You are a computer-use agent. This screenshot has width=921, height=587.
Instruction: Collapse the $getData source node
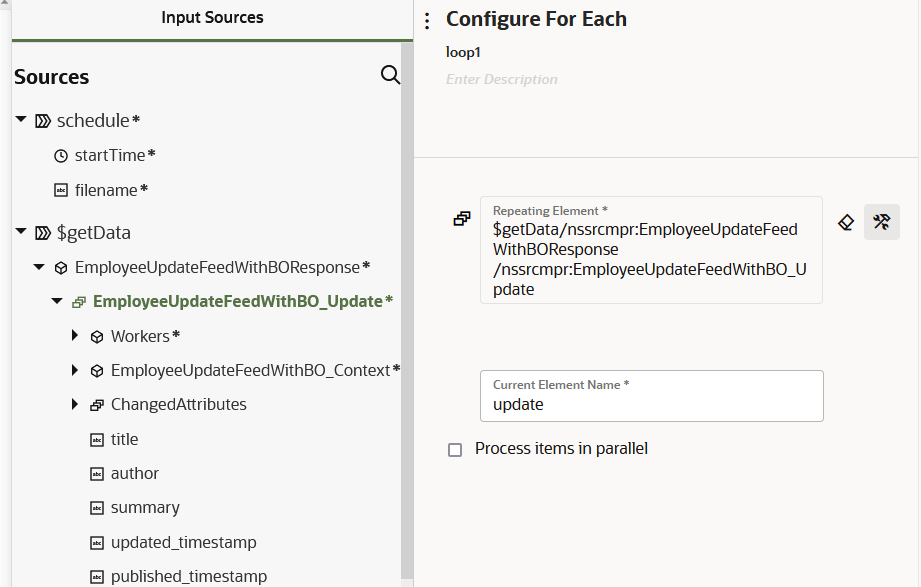click(x=21, y=232)
